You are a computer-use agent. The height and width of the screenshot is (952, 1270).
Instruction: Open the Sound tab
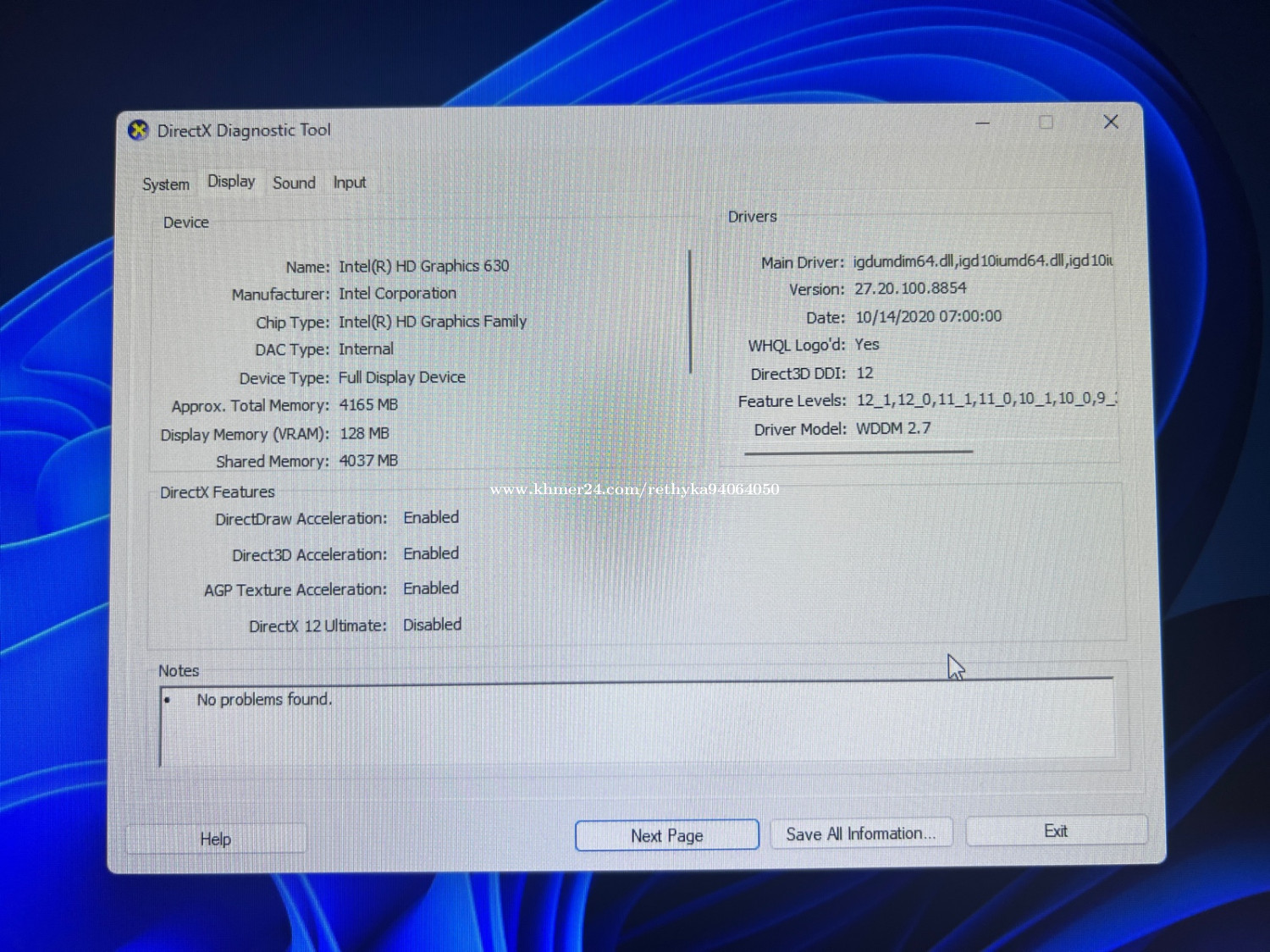click(x=294, y=183)
